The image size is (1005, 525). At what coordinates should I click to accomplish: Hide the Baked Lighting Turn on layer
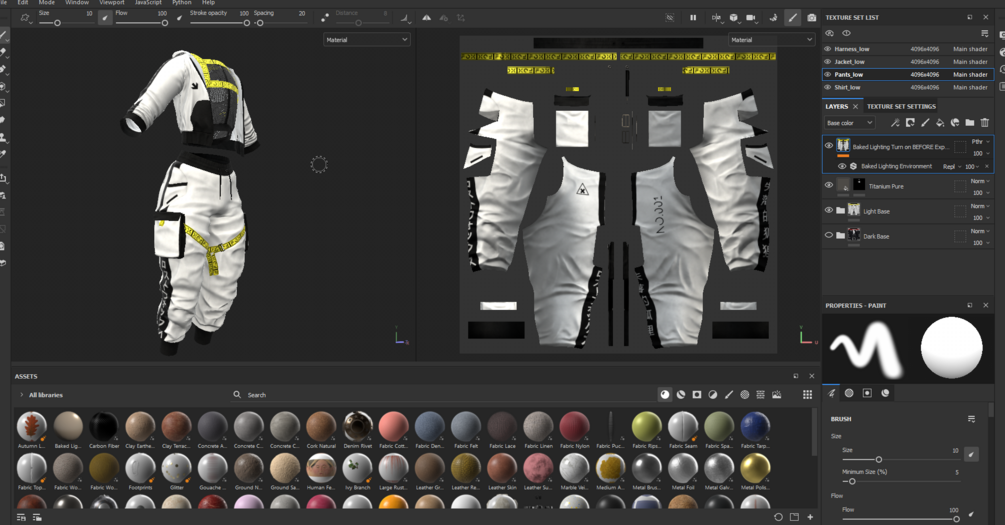(x=829, y=146)
